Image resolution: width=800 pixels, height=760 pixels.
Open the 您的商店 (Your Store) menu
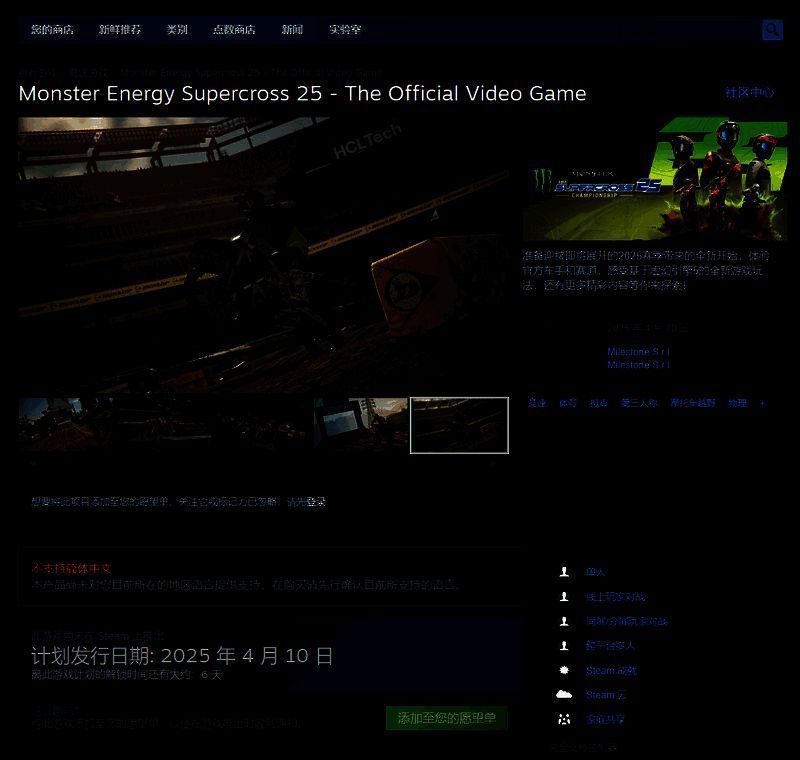(x=52, y=30)
